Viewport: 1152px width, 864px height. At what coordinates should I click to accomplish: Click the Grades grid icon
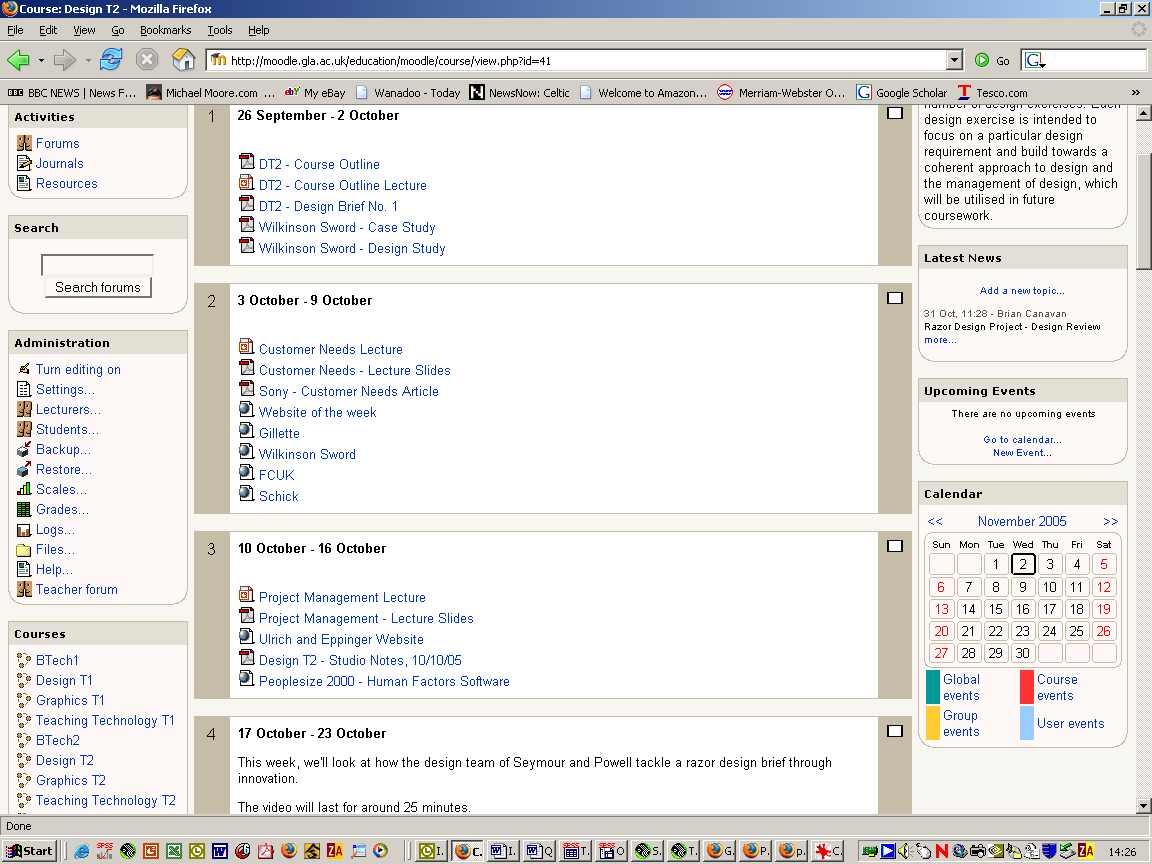click(24, 509)
